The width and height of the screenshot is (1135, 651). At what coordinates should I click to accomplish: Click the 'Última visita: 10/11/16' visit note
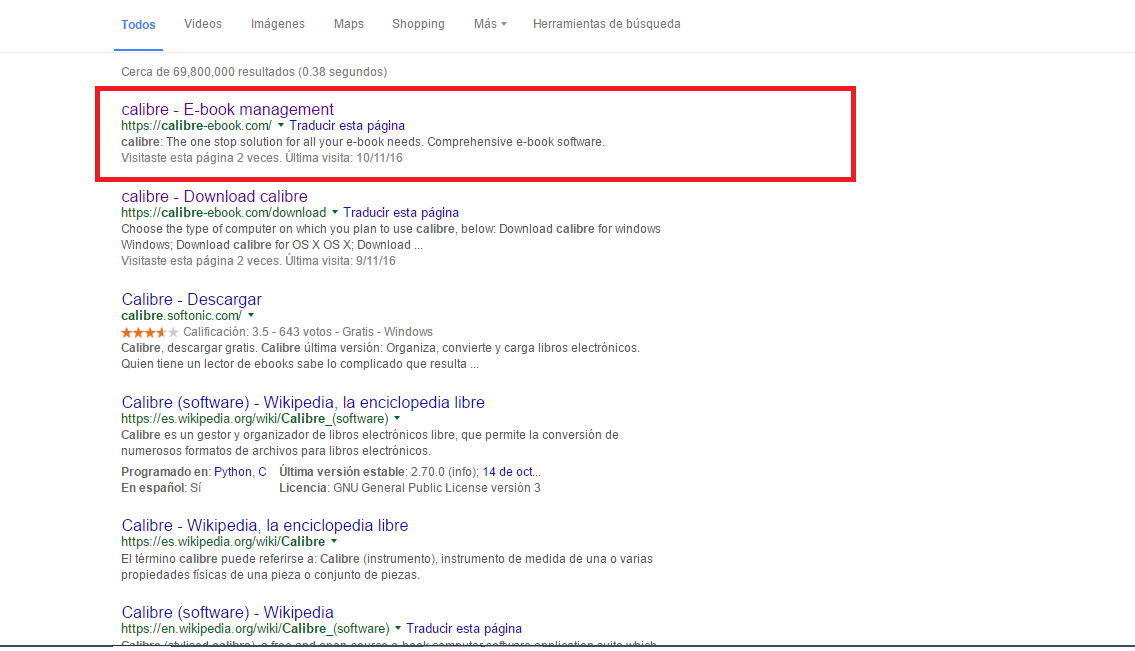344,158
